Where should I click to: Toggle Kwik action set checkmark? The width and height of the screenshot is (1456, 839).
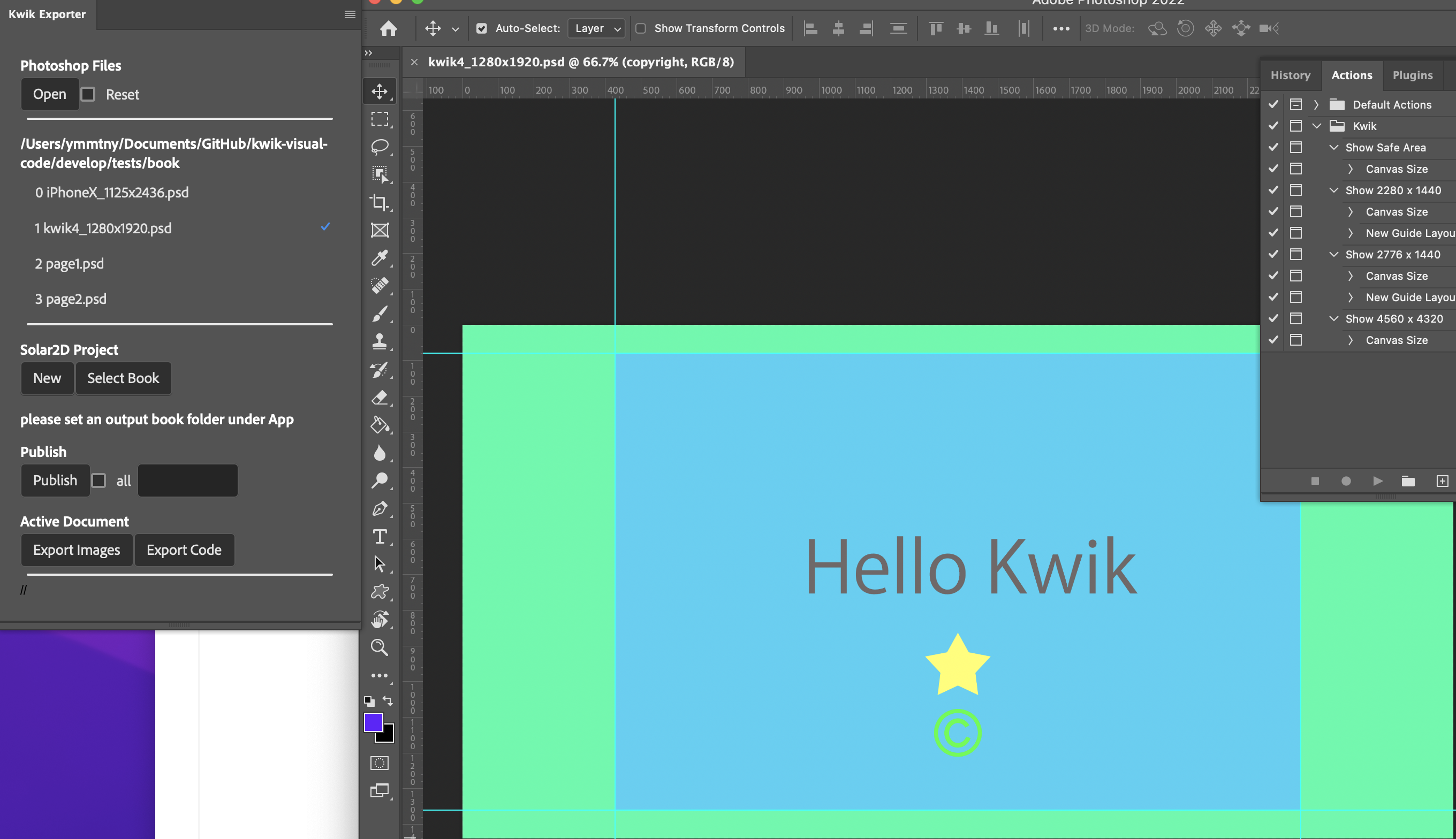[x=1273, y=126]
